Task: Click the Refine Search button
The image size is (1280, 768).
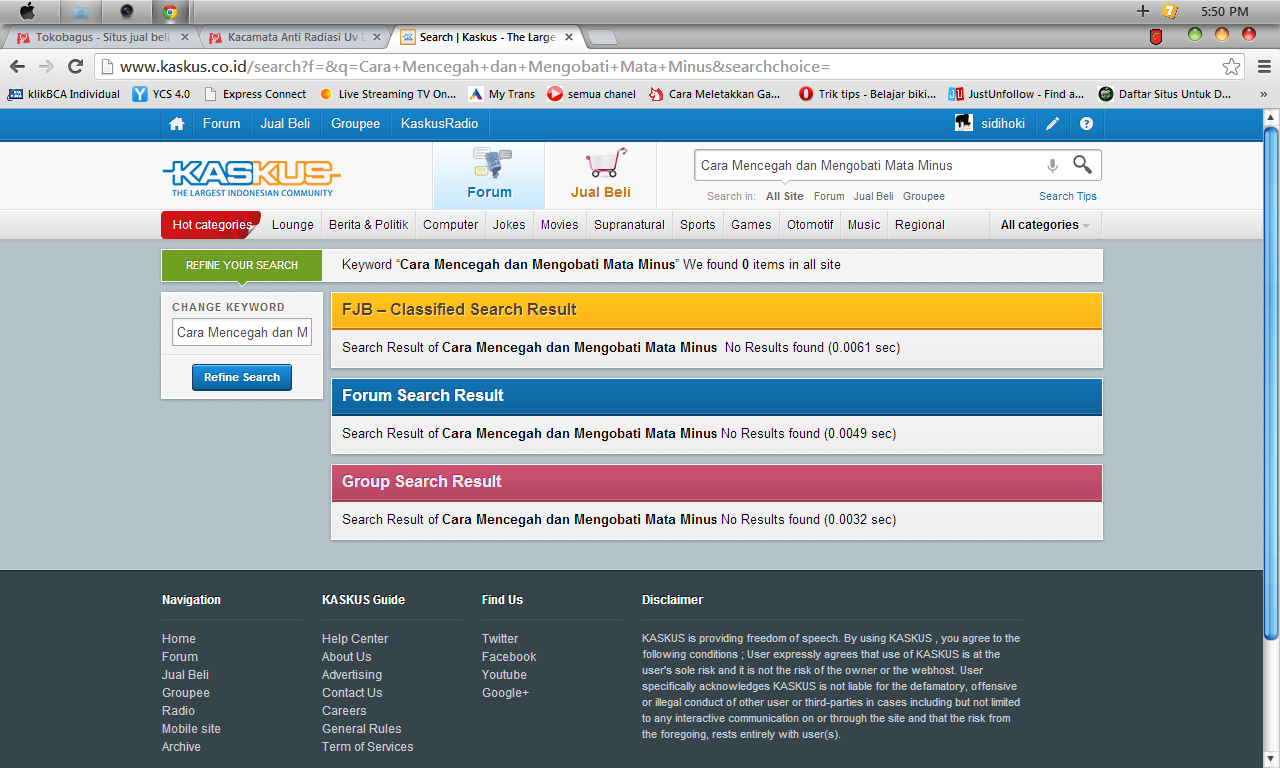Action: coord(242,377)
